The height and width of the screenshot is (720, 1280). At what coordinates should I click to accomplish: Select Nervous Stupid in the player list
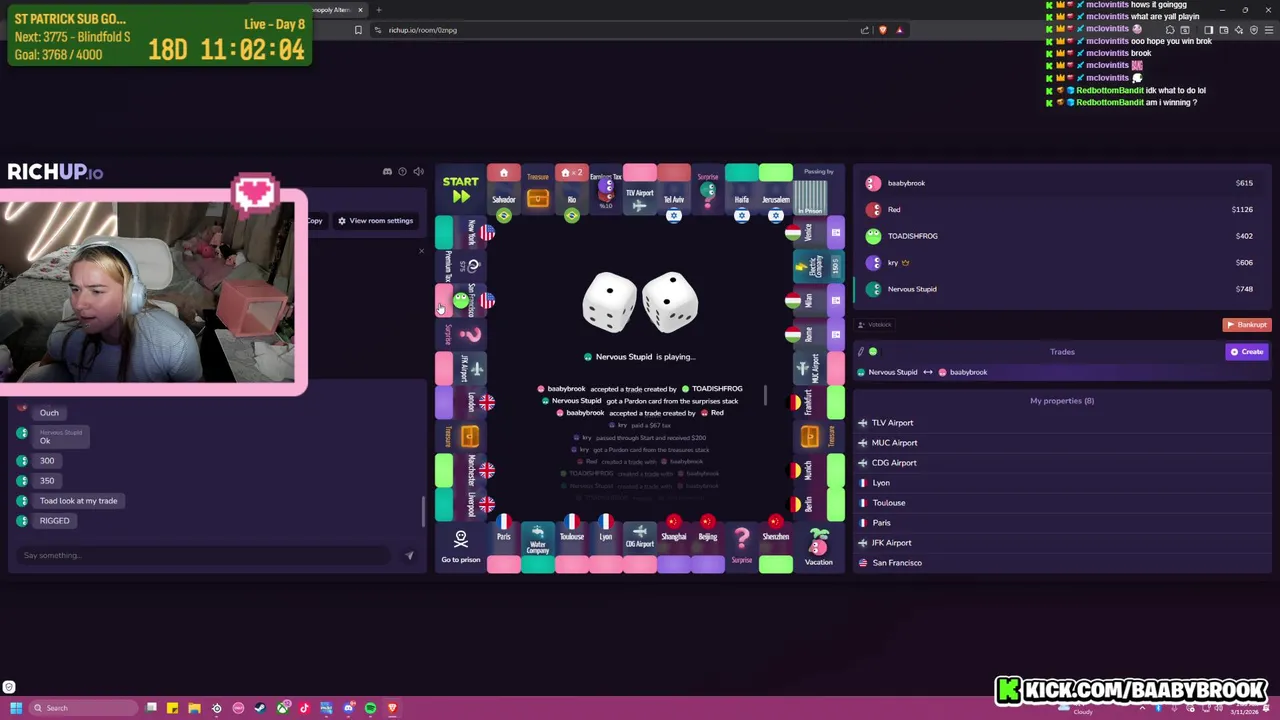pos(1062,289)
